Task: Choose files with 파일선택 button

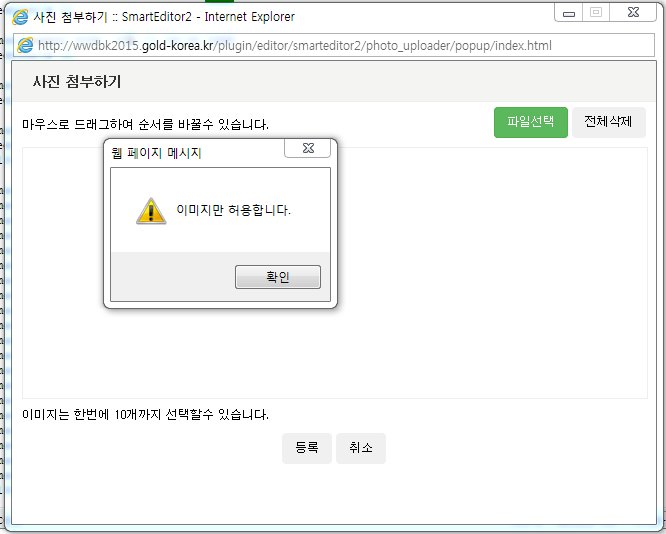Action: [531, 122]
